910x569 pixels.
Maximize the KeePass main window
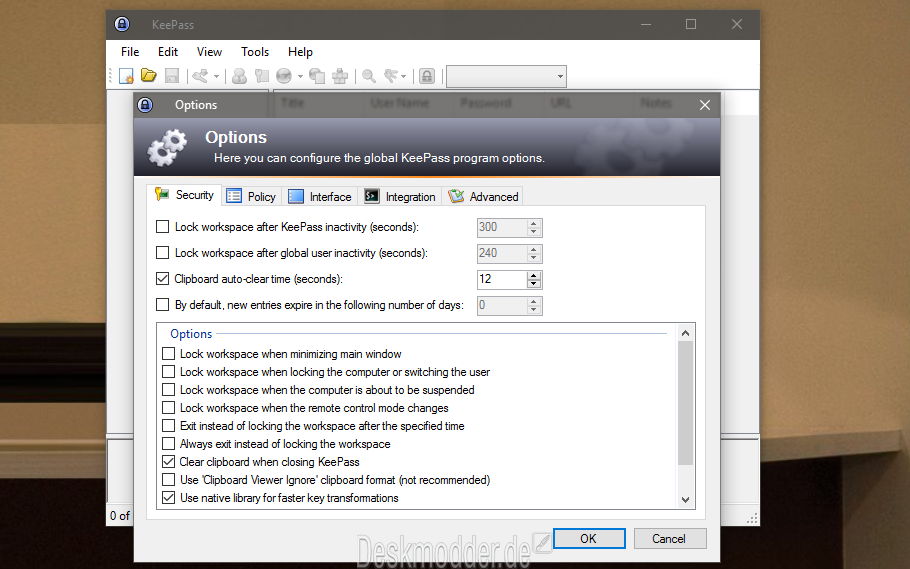[x=691, y=24]
